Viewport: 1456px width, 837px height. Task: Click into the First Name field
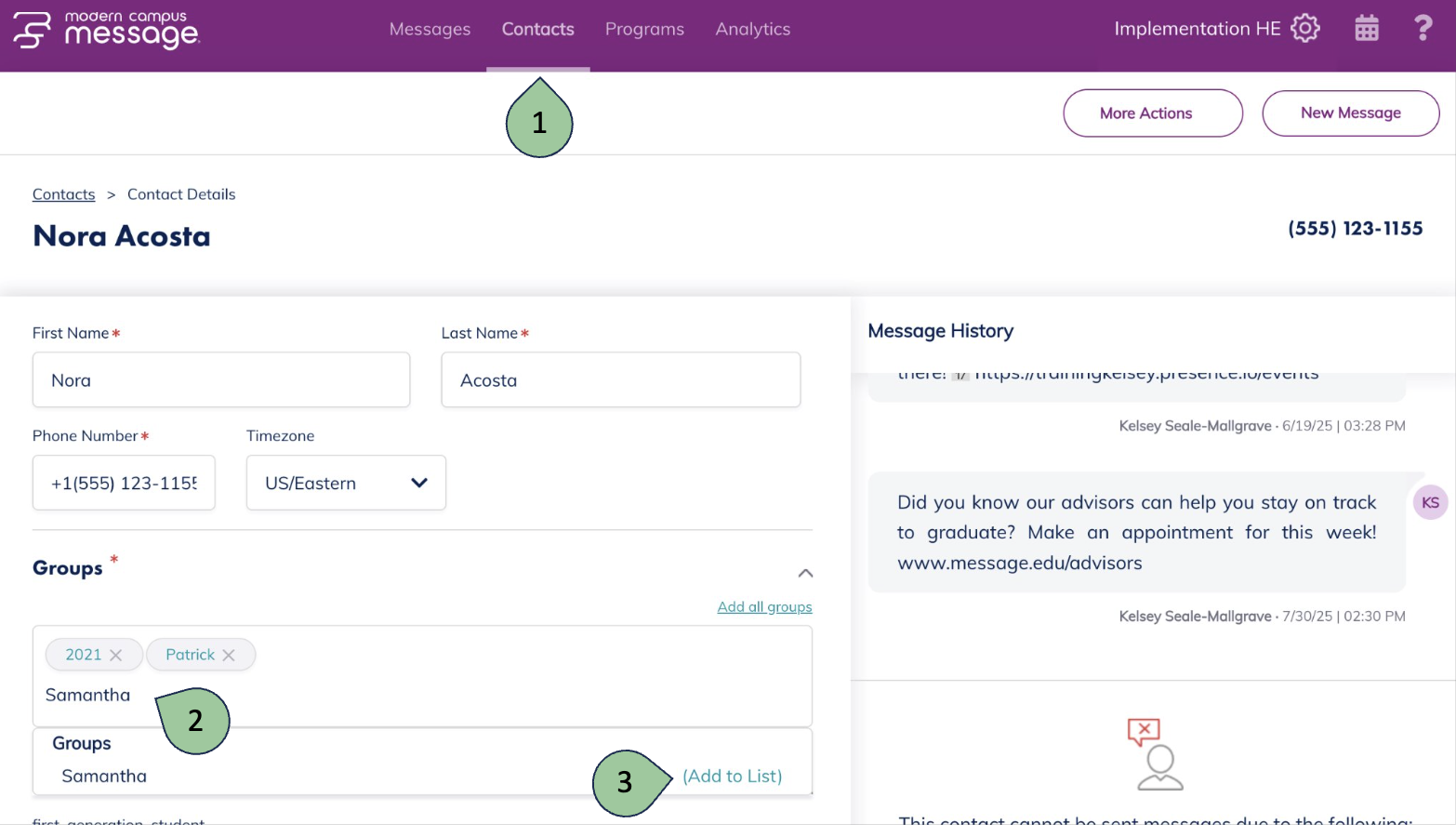coord(221,379)
